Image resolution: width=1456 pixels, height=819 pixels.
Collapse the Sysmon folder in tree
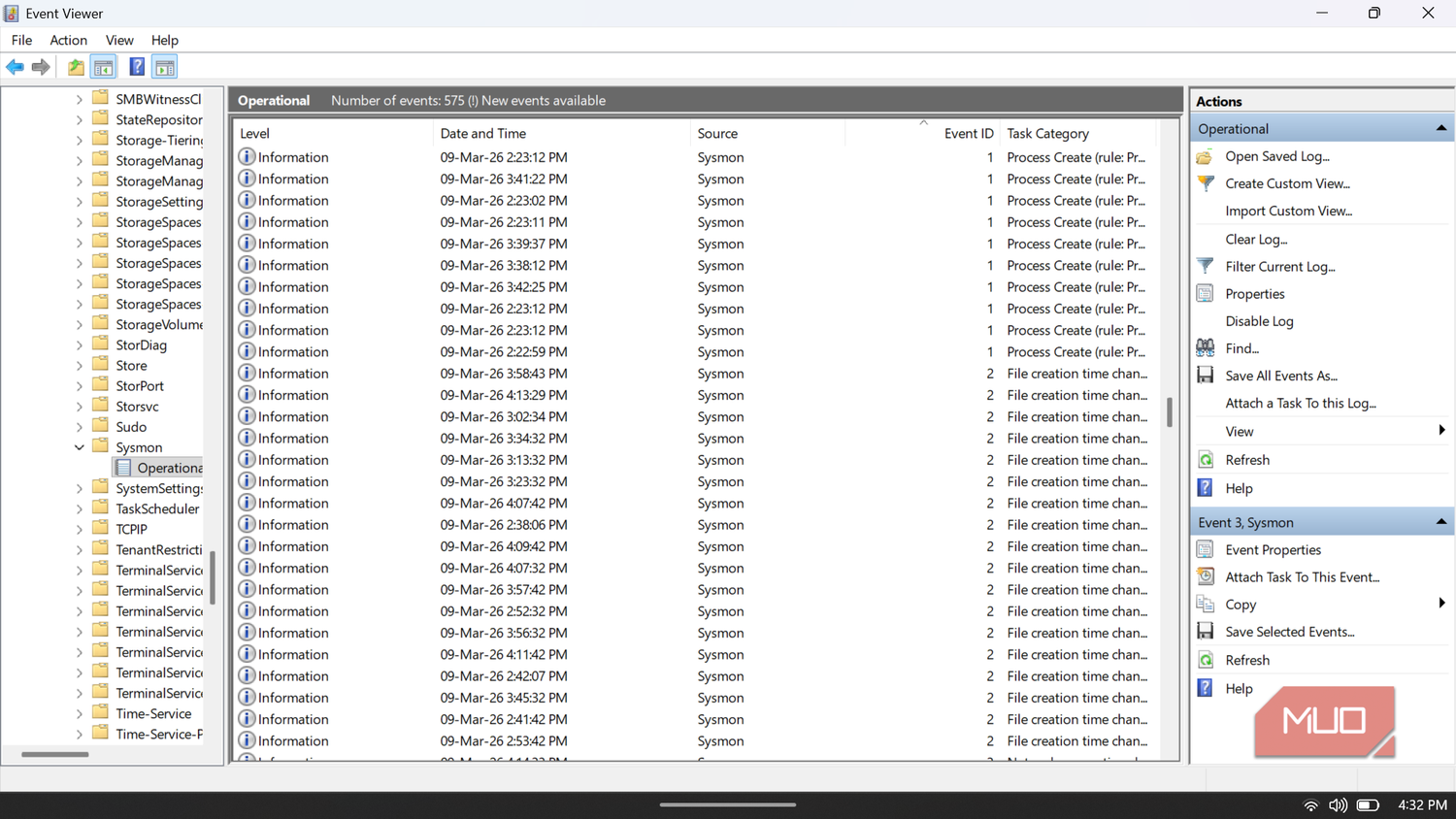tap(80, 447)
